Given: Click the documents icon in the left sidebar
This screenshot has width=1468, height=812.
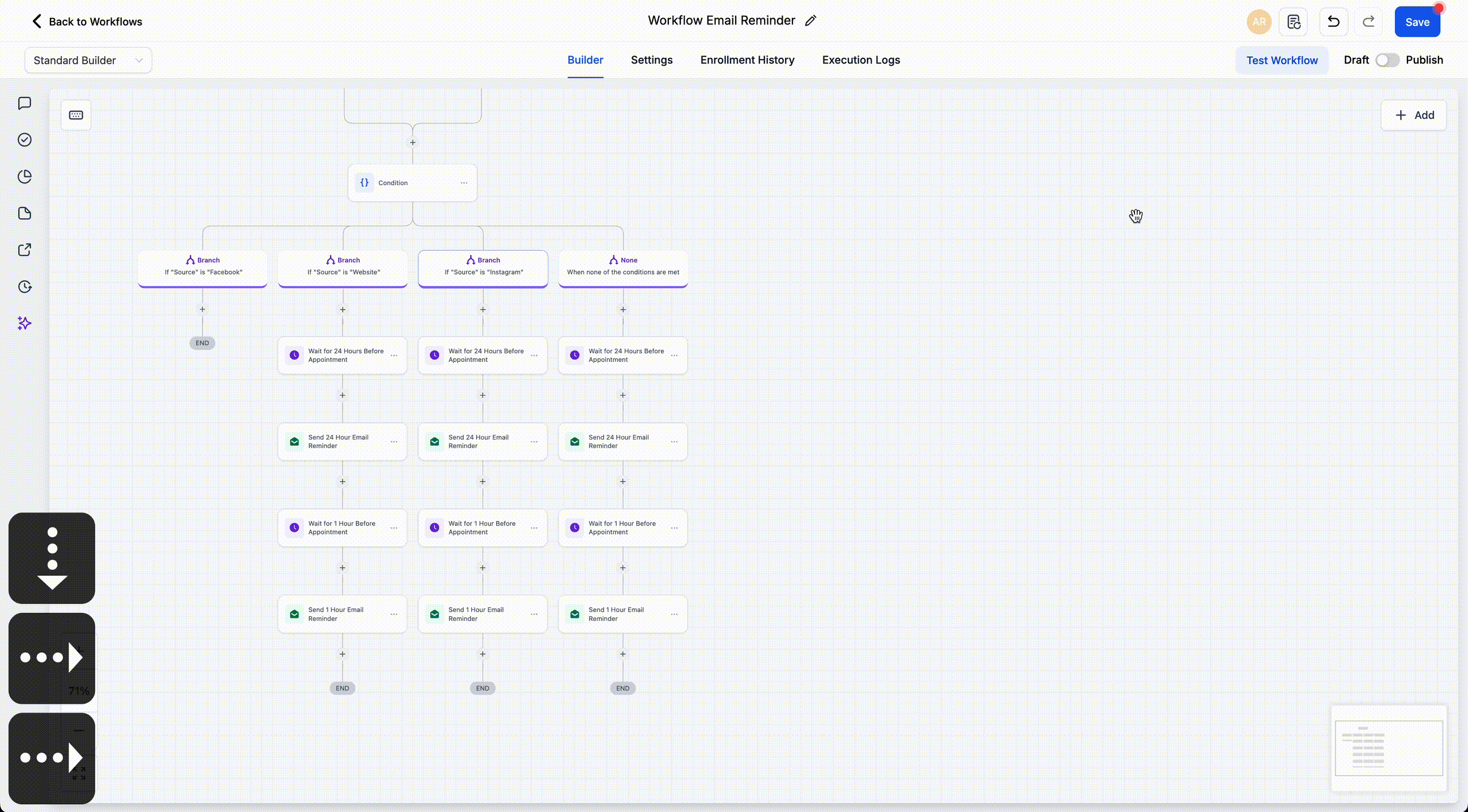Looking at the screenshot, I should click(24, 213).
